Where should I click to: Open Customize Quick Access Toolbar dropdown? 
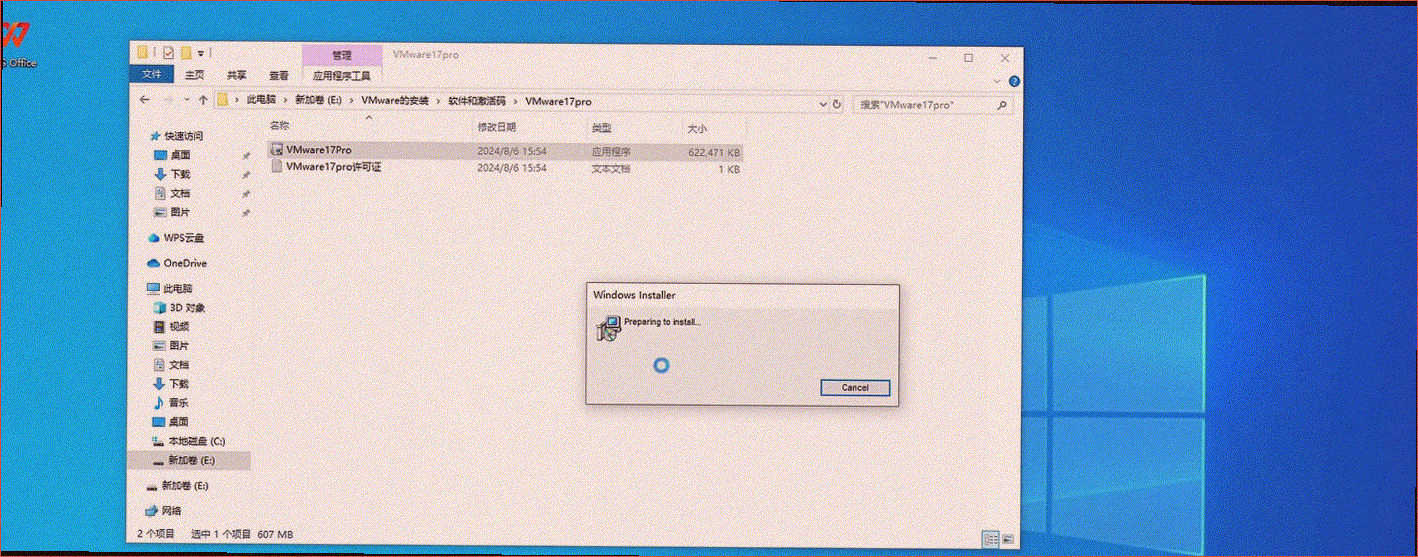pyautogui.click(x=201, y=53)
